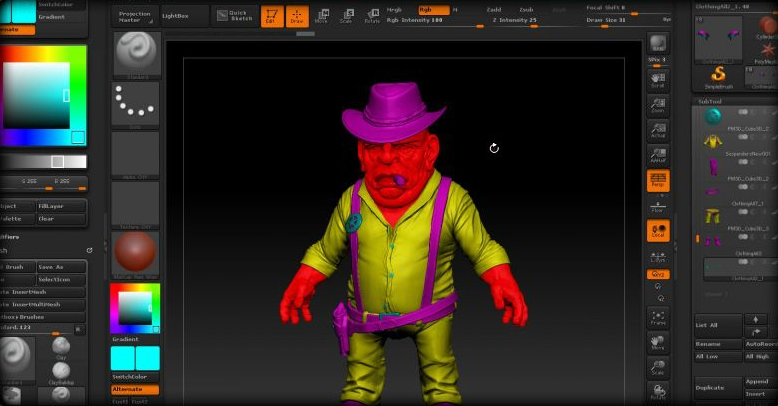Screen dimensions: 778x406
Task: Click the Move icon in right shelf
Action: 658,342
